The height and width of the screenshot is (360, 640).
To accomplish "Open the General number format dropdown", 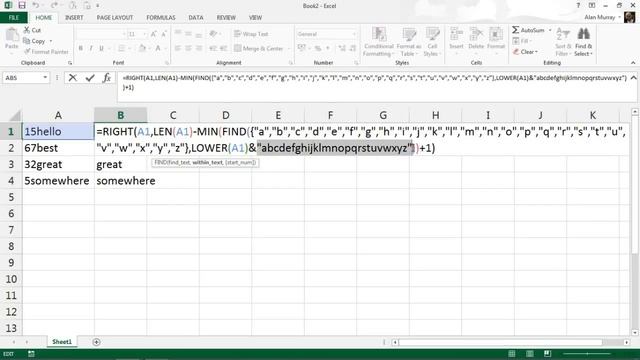I will [354, 34].
